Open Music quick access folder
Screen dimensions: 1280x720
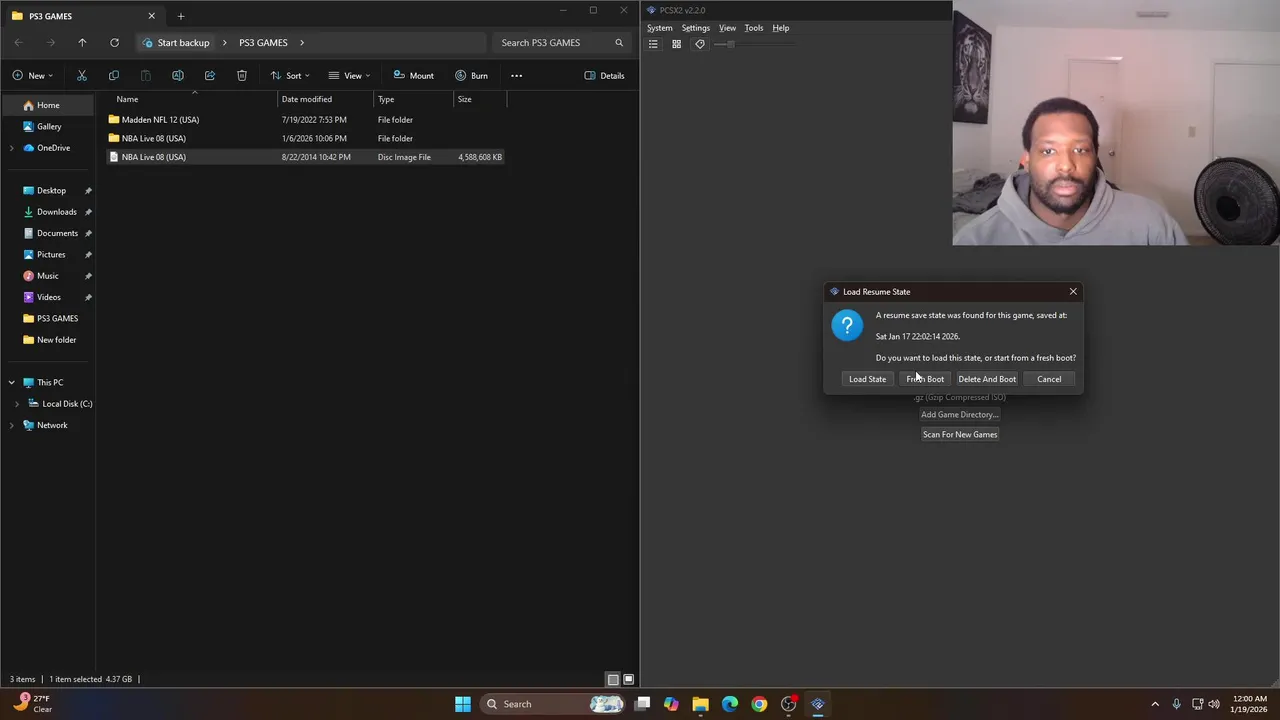click(x=48, y=276)
